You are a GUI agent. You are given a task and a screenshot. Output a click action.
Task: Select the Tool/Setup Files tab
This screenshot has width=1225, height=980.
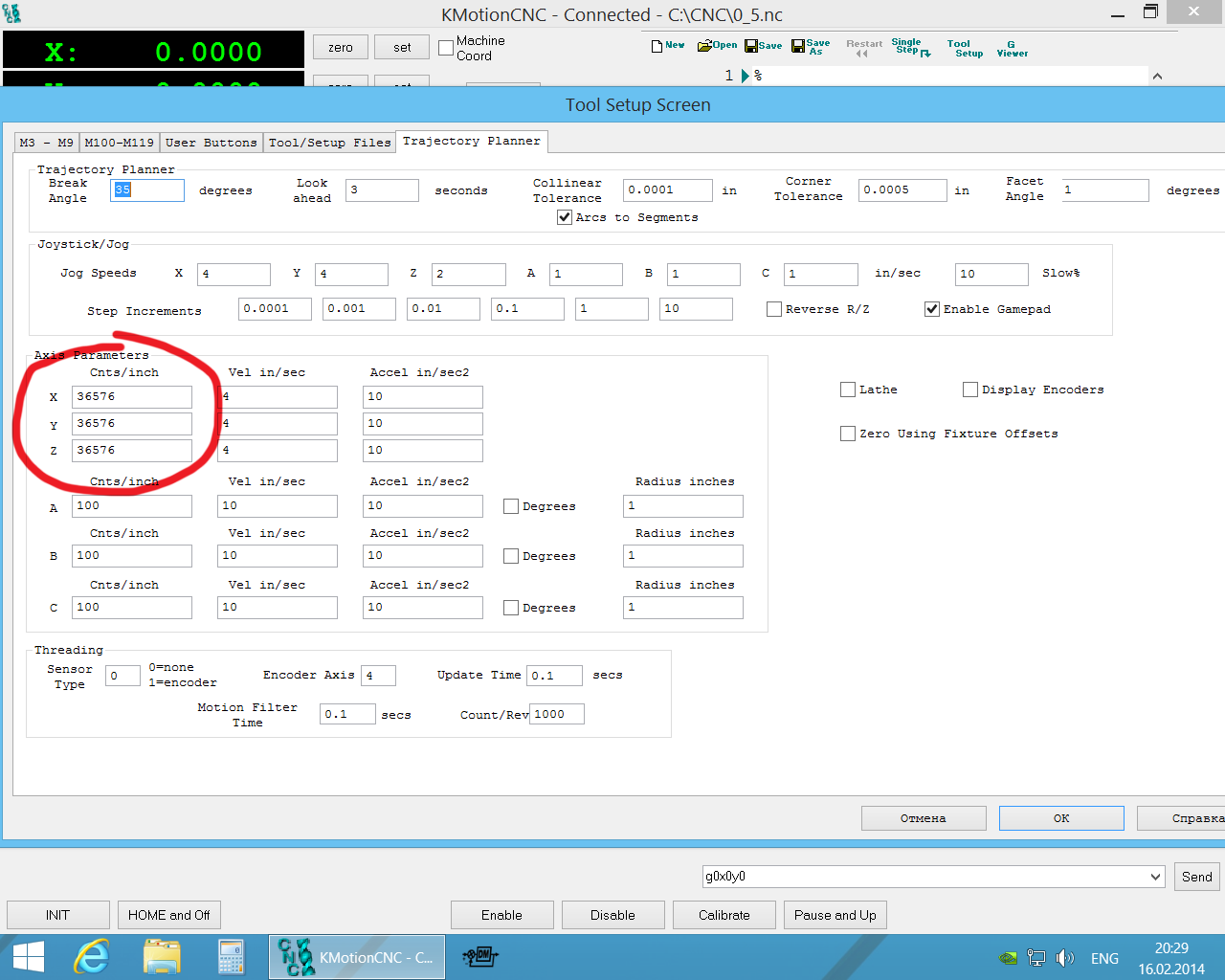tap(330, 143)
